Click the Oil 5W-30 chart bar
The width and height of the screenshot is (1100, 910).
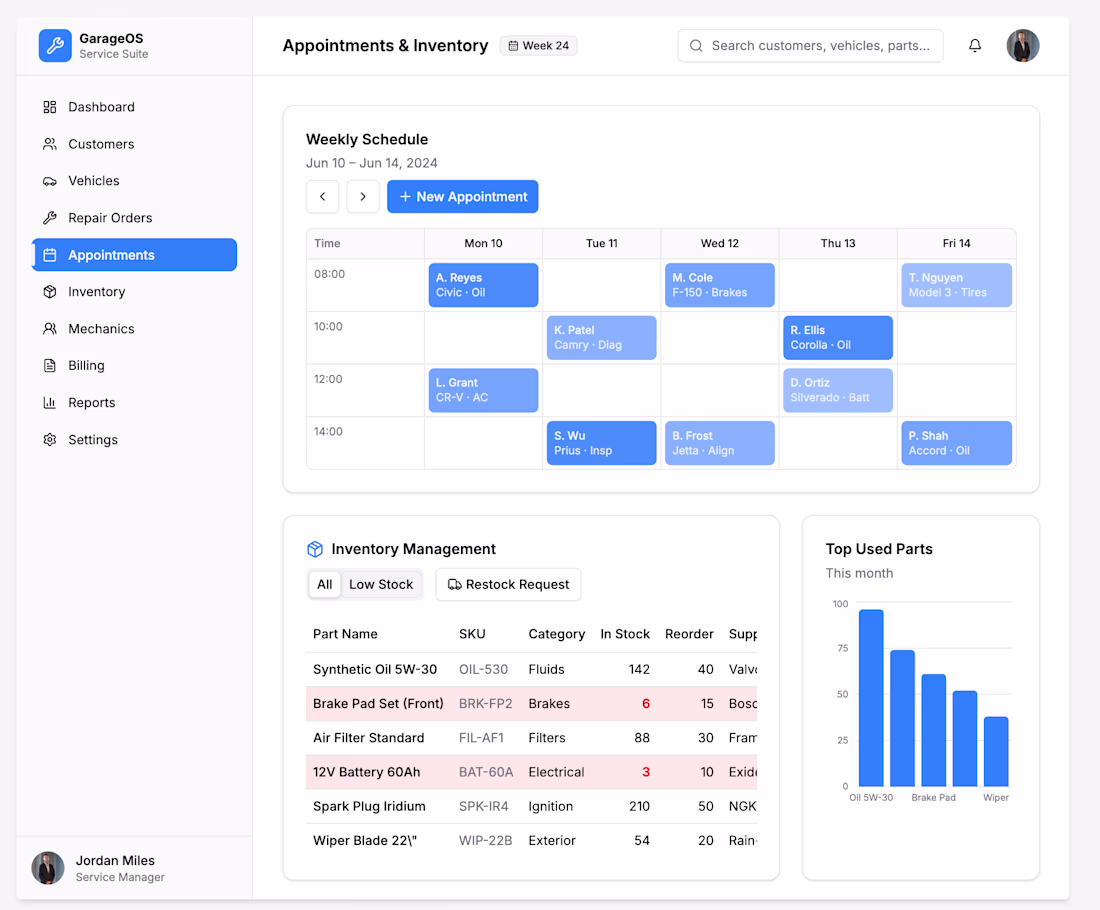pyautogui.click(x=871, y=697)
